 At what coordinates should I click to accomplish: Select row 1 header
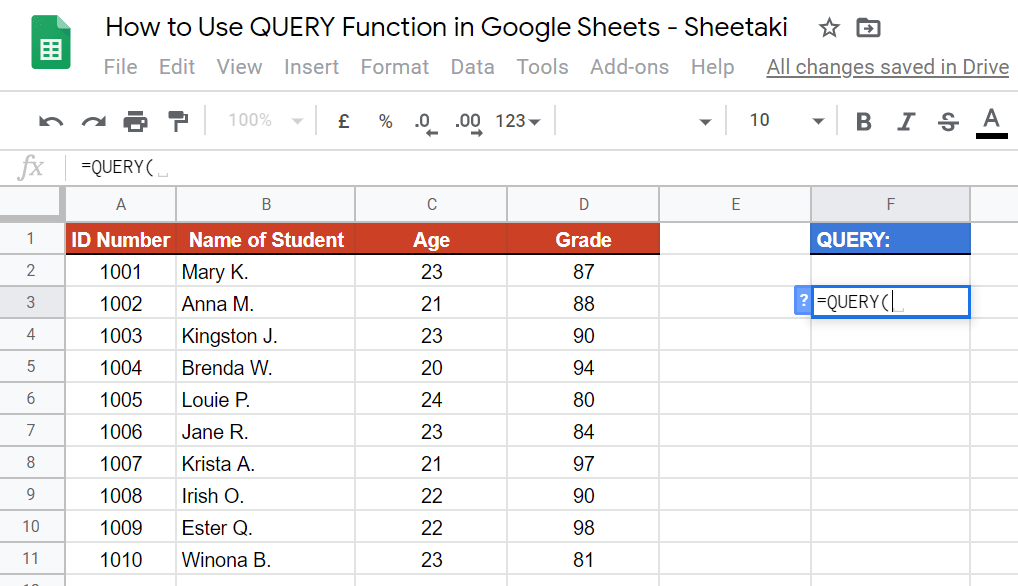[32, 239]
